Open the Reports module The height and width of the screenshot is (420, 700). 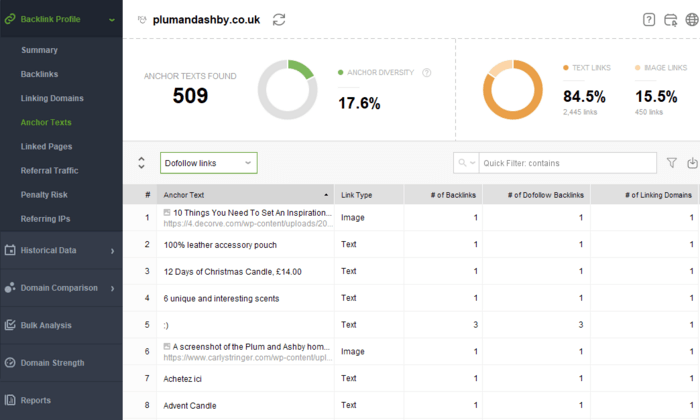(61, 400)
